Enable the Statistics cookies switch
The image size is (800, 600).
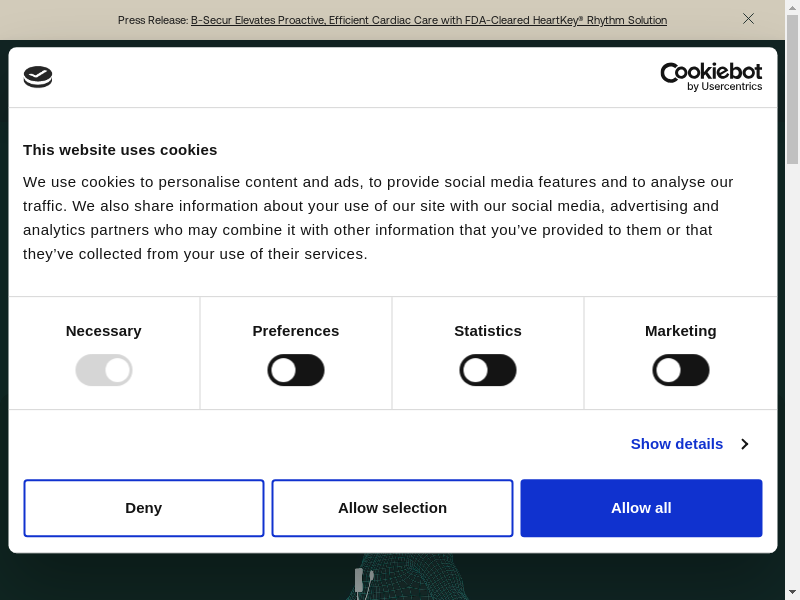488,370
